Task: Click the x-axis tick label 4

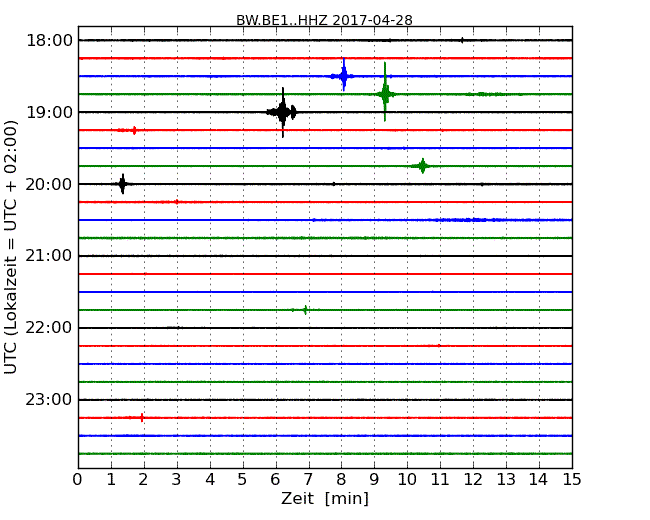Action: [210, 479]
